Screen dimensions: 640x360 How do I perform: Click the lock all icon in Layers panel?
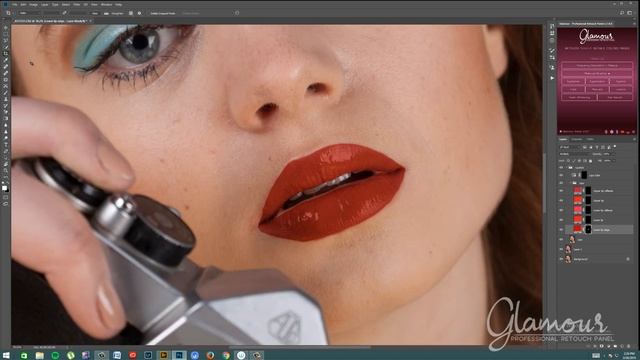coord(590,161)
